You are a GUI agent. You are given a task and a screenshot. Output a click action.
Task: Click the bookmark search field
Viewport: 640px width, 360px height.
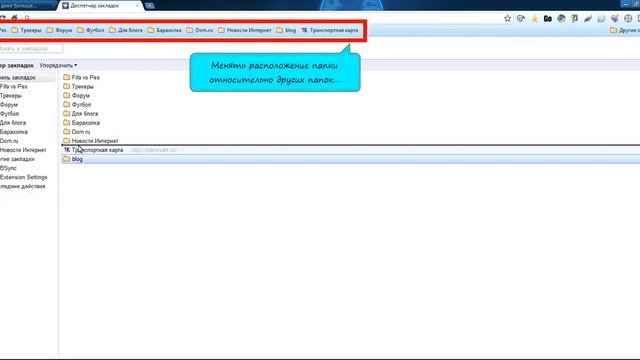31,49
